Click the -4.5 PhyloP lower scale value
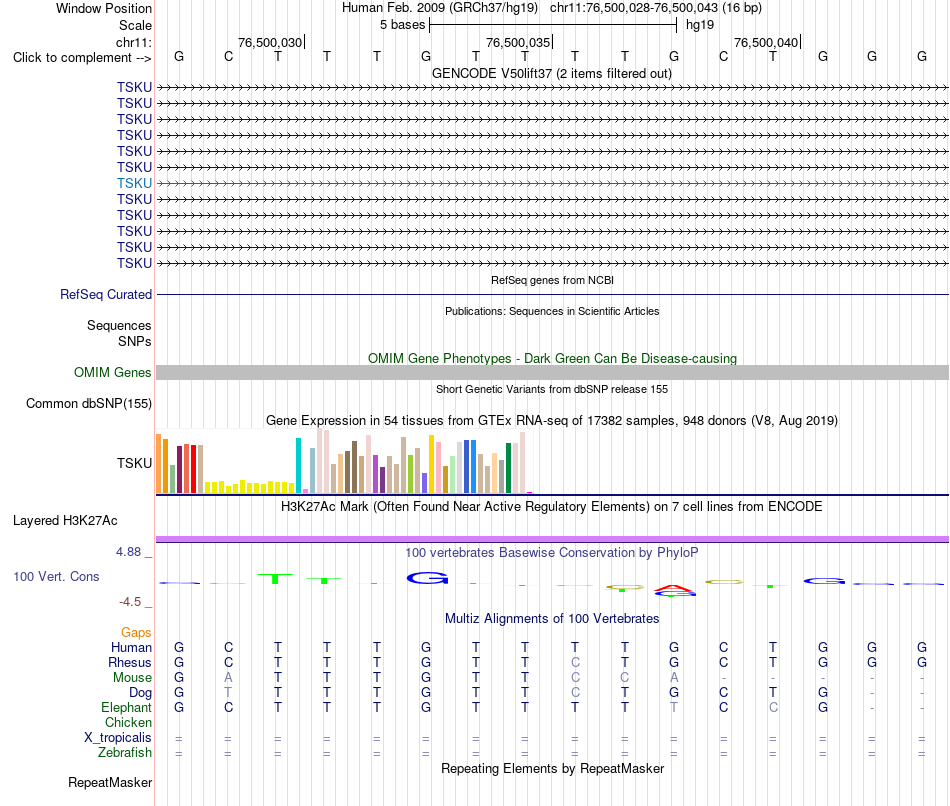Image resolution: width=950 pixels, height=806 pixels. click(130, 602)
